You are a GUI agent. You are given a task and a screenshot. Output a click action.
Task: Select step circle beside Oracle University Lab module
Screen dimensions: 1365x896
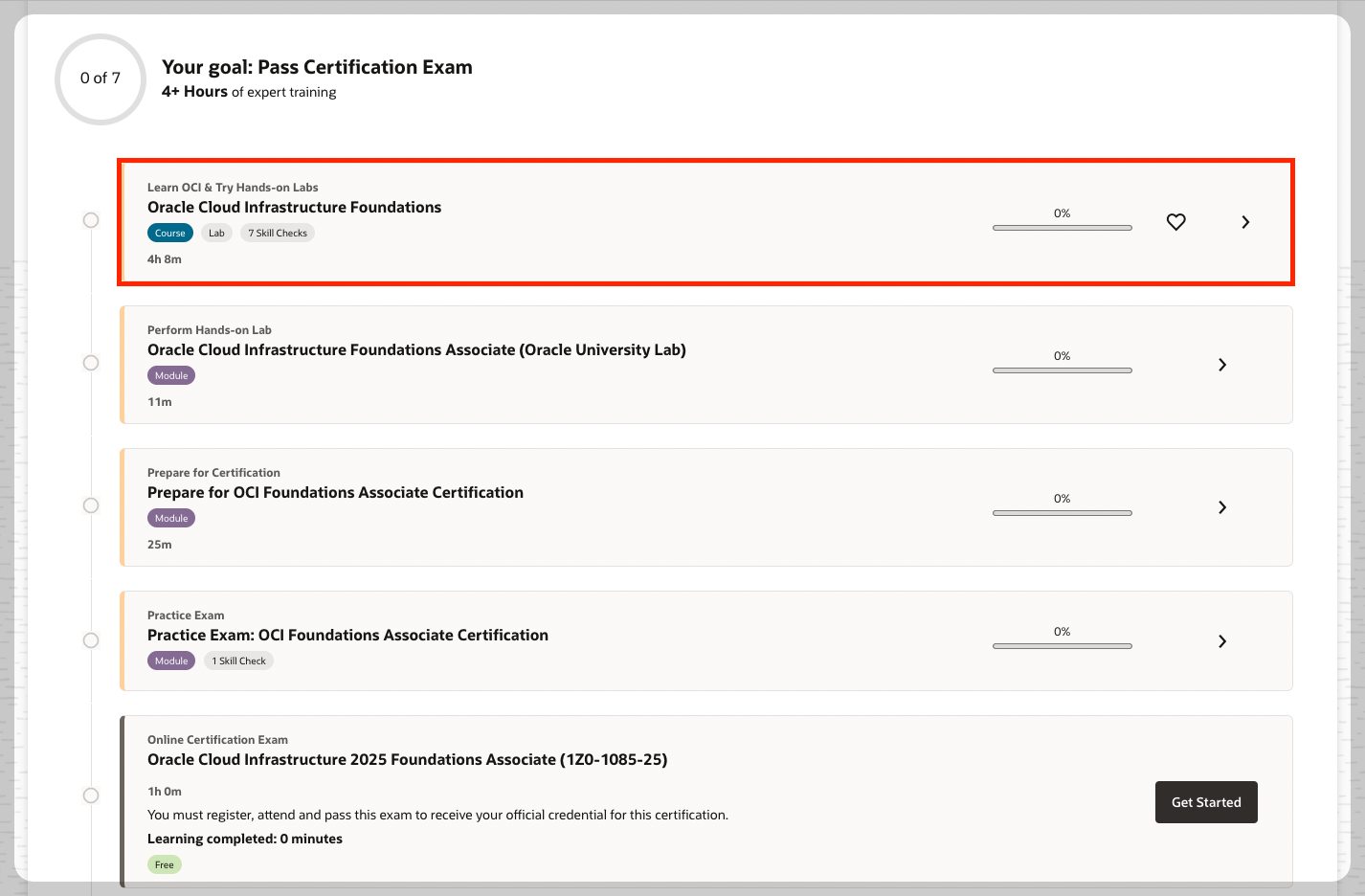(91, 363)
